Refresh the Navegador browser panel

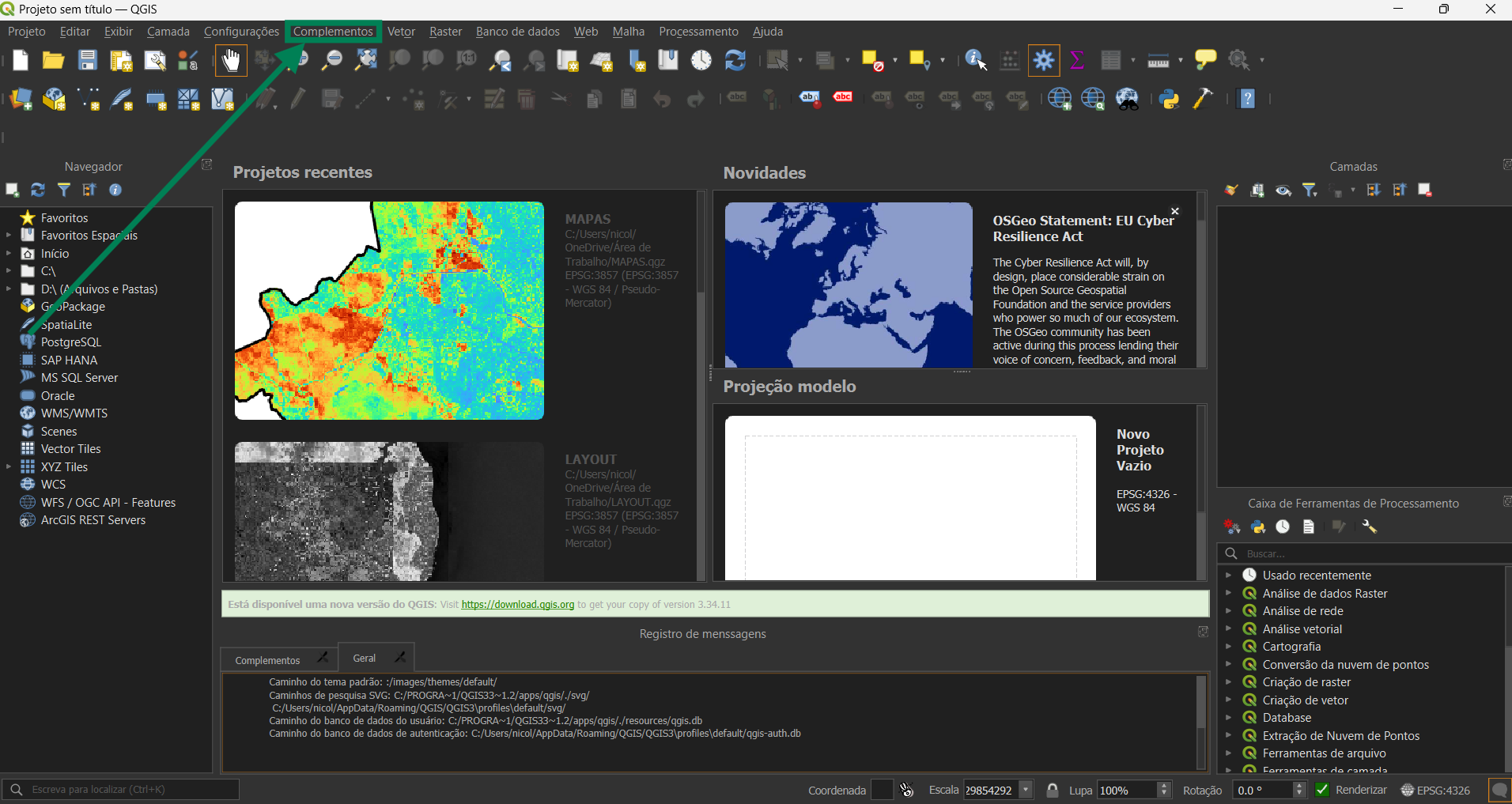(37, 190)
